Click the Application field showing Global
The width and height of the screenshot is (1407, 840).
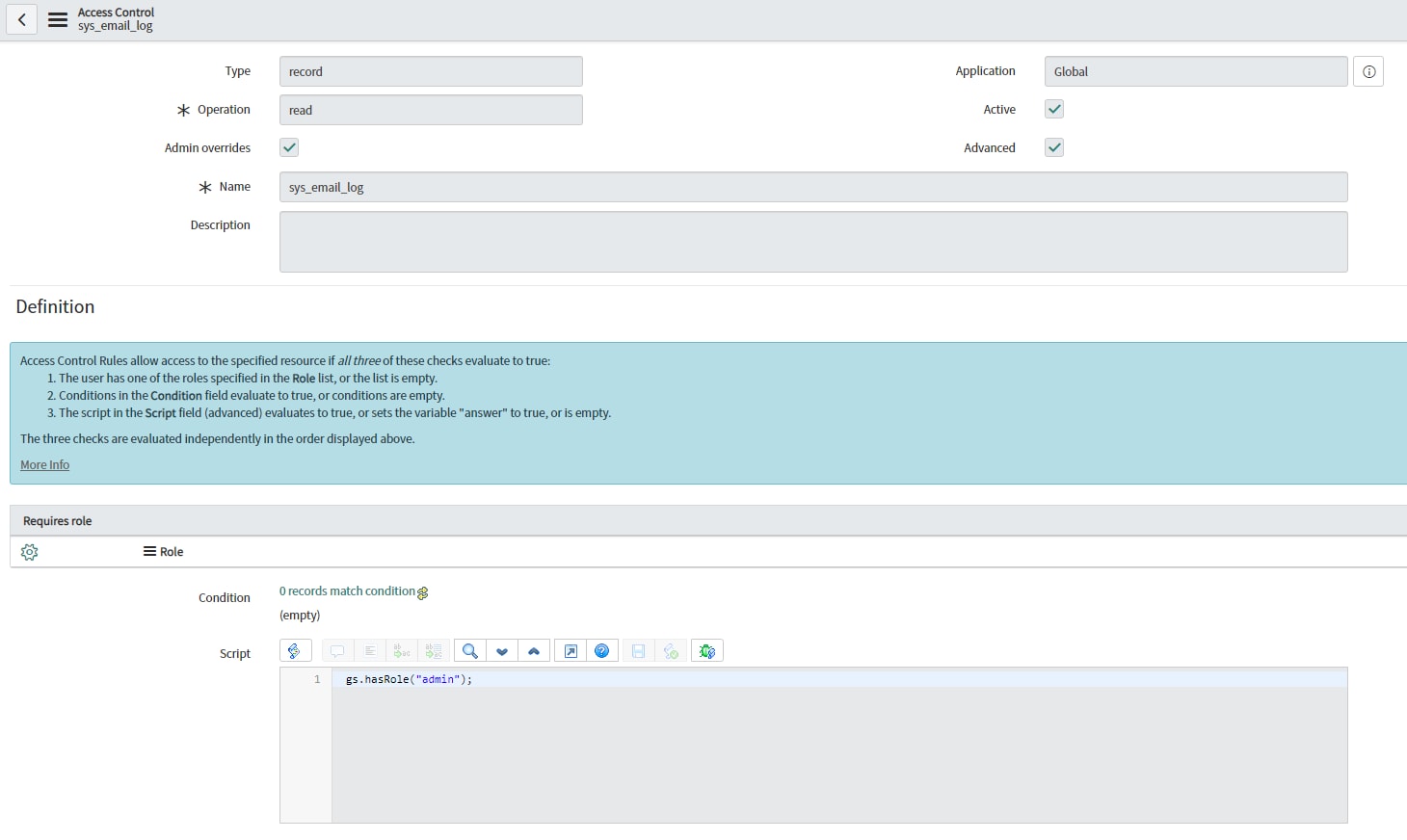tap(1196, 71)
